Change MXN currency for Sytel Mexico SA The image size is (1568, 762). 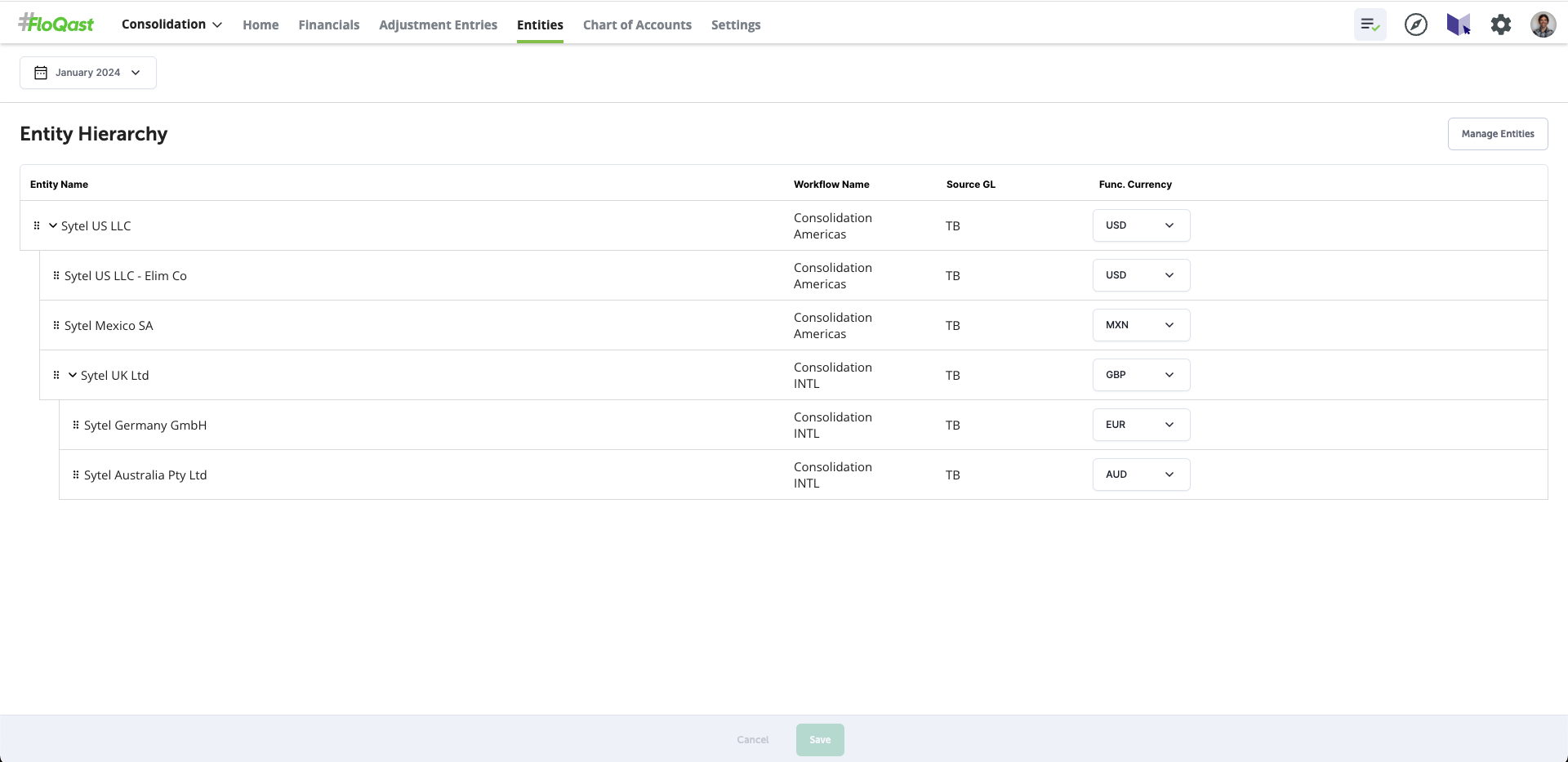[x=1142, y=325]
